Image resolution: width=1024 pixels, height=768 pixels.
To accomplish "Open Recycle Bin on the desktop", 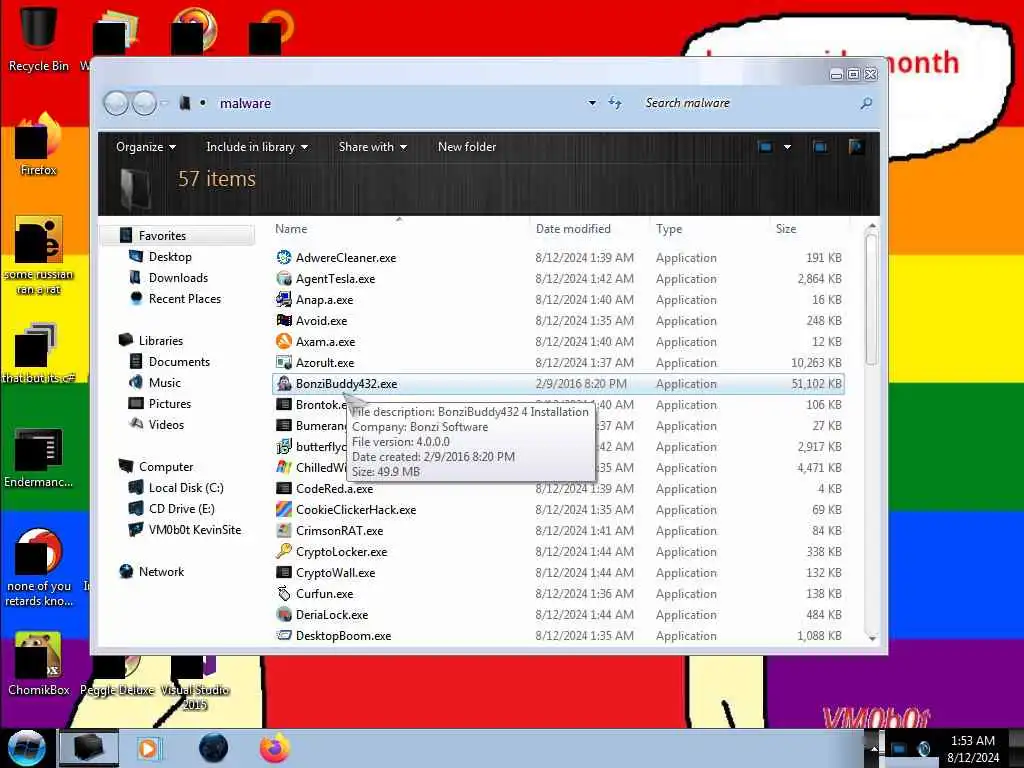I will pos(38,38).
